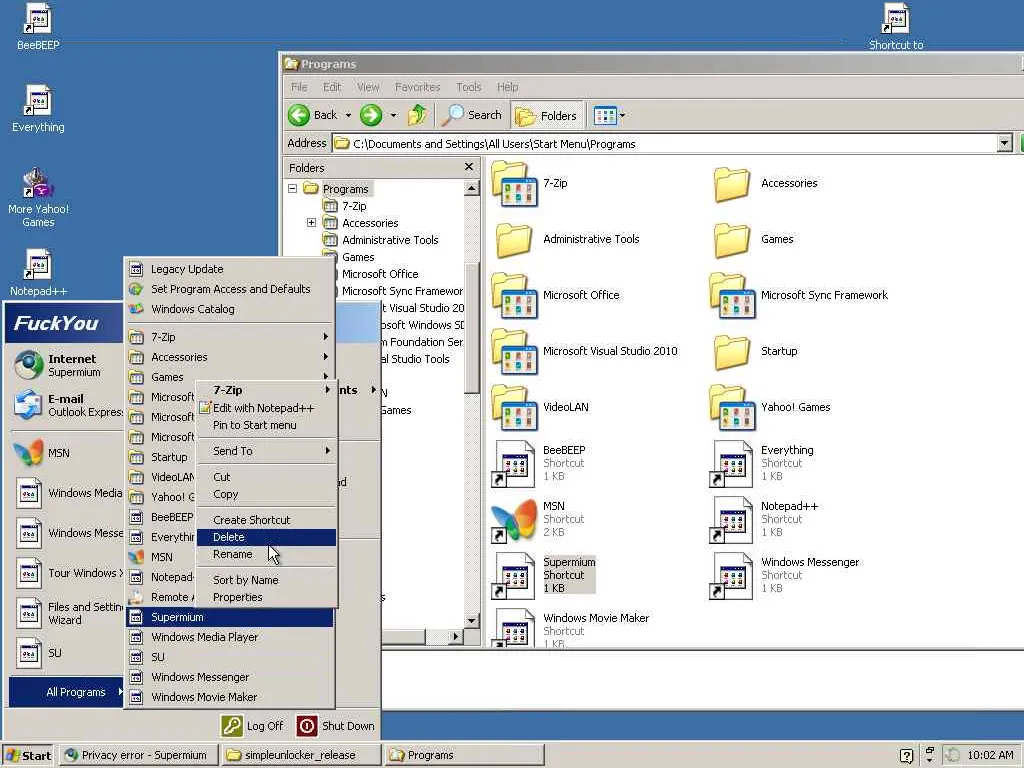
Task: Select the Accessories folder icon in file list
Action: [731, 185]
